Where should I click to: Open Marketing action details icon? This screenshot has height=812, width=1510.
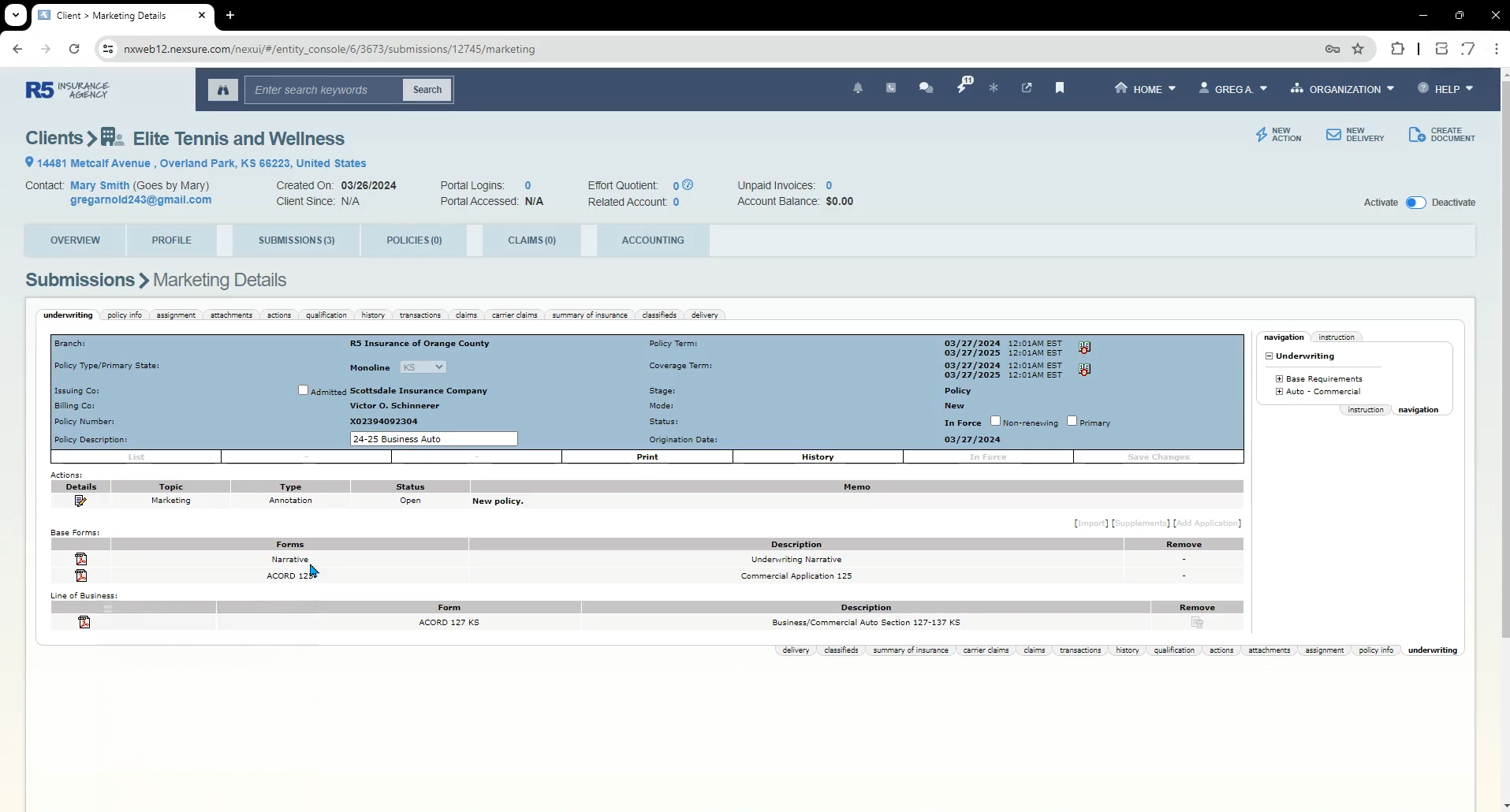(80, 501)
